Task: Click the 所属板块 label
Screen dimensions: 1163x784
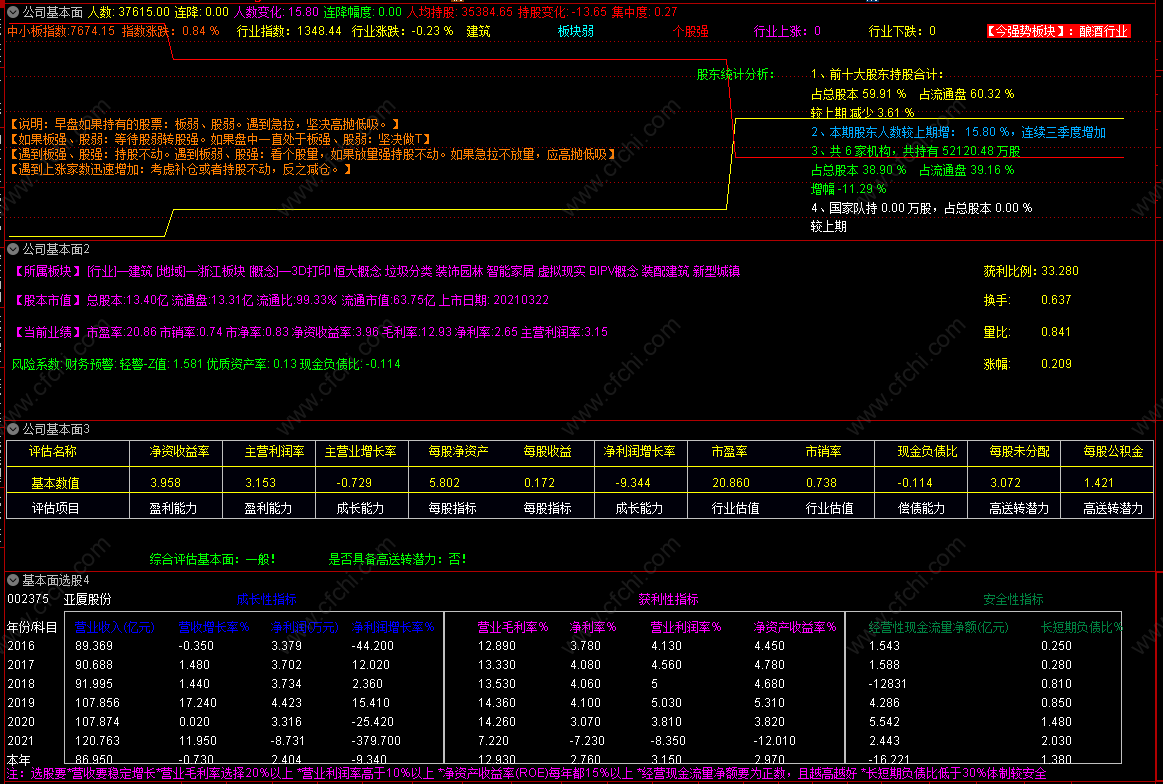Action: 47,272
